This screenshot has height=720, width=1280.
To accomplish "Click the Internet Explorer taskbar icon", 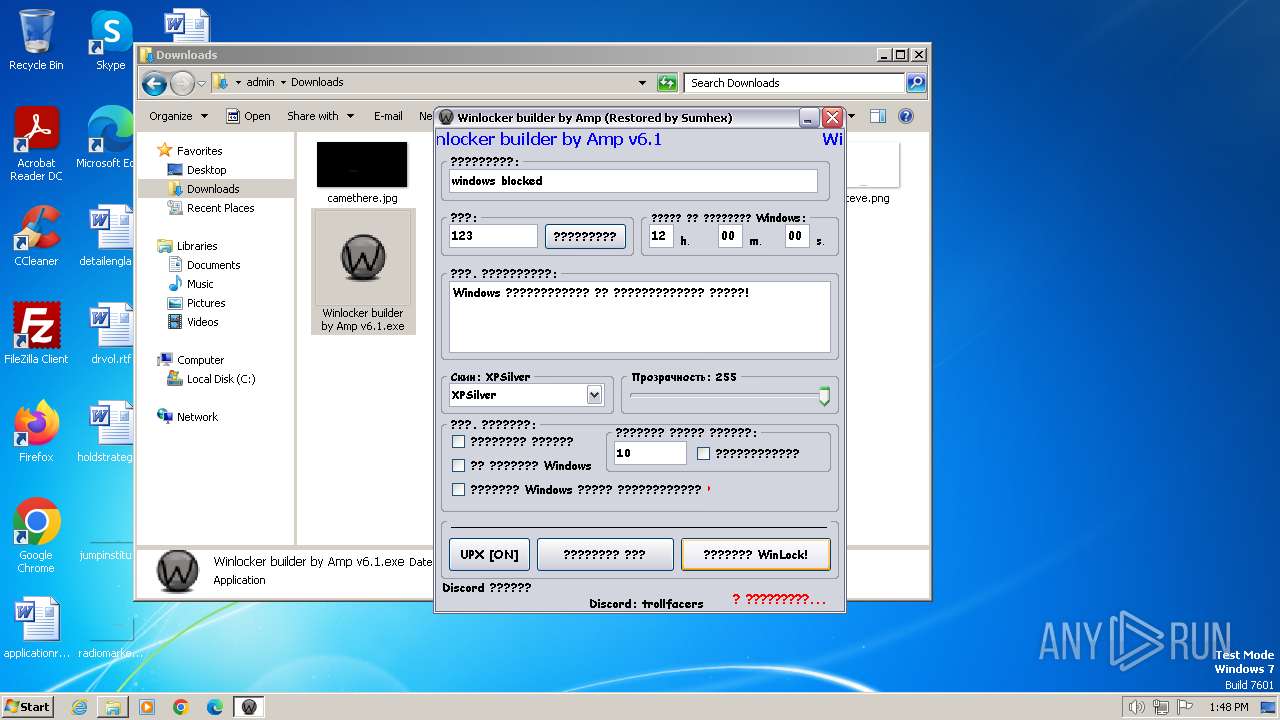I will tap(79, 707).
